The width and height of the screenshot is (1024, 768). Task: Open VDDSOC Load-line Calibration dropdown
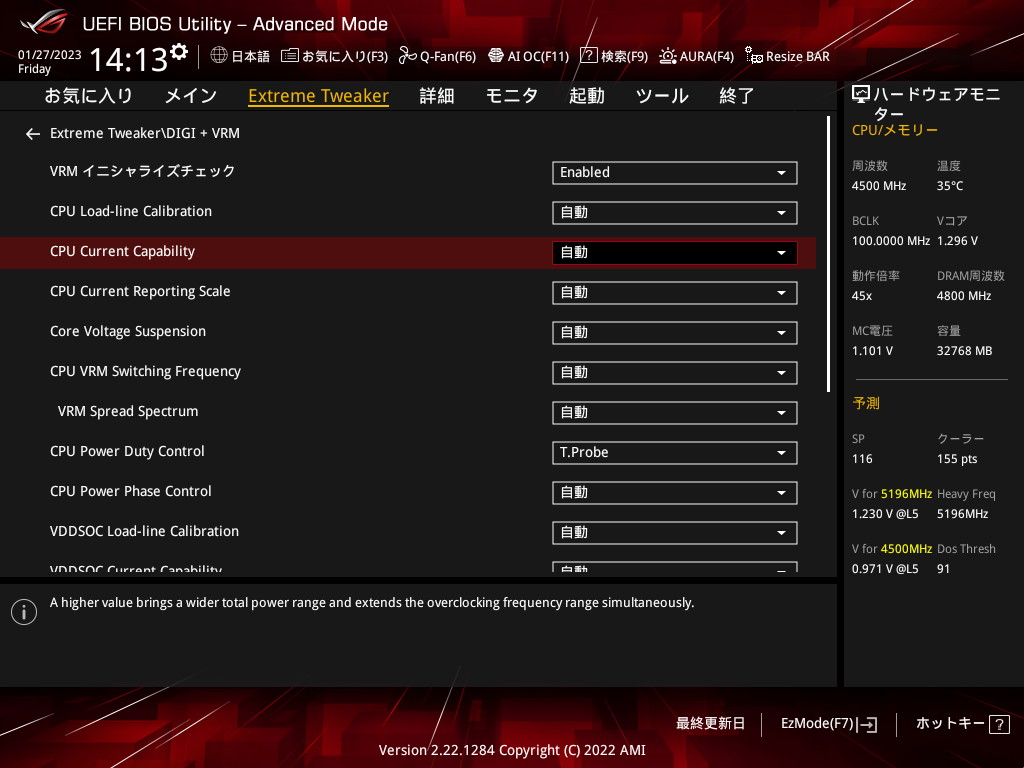click(x=675, y=533)
